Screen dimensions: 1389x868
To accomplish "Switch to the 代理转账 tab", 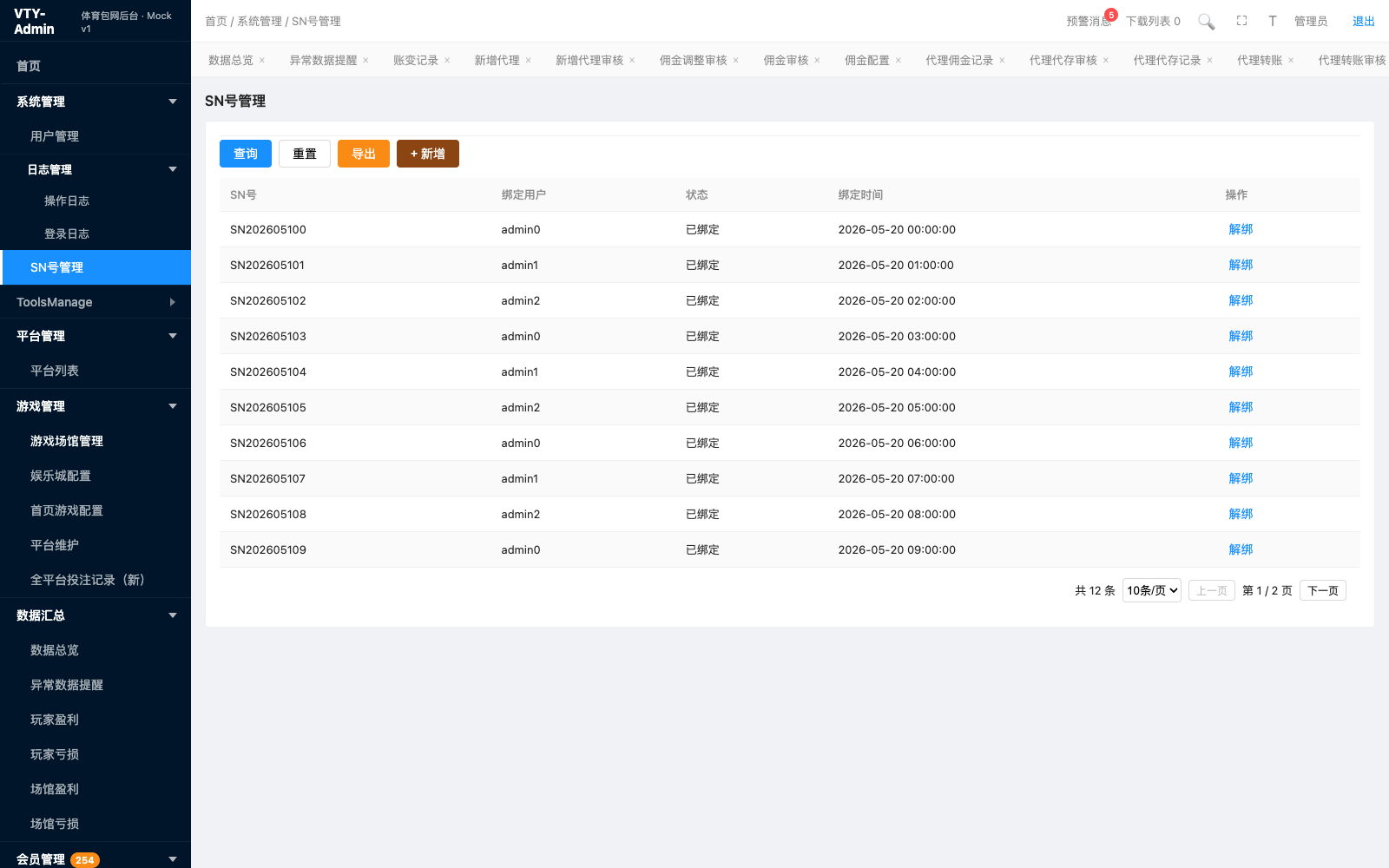I will point(1260,61).
